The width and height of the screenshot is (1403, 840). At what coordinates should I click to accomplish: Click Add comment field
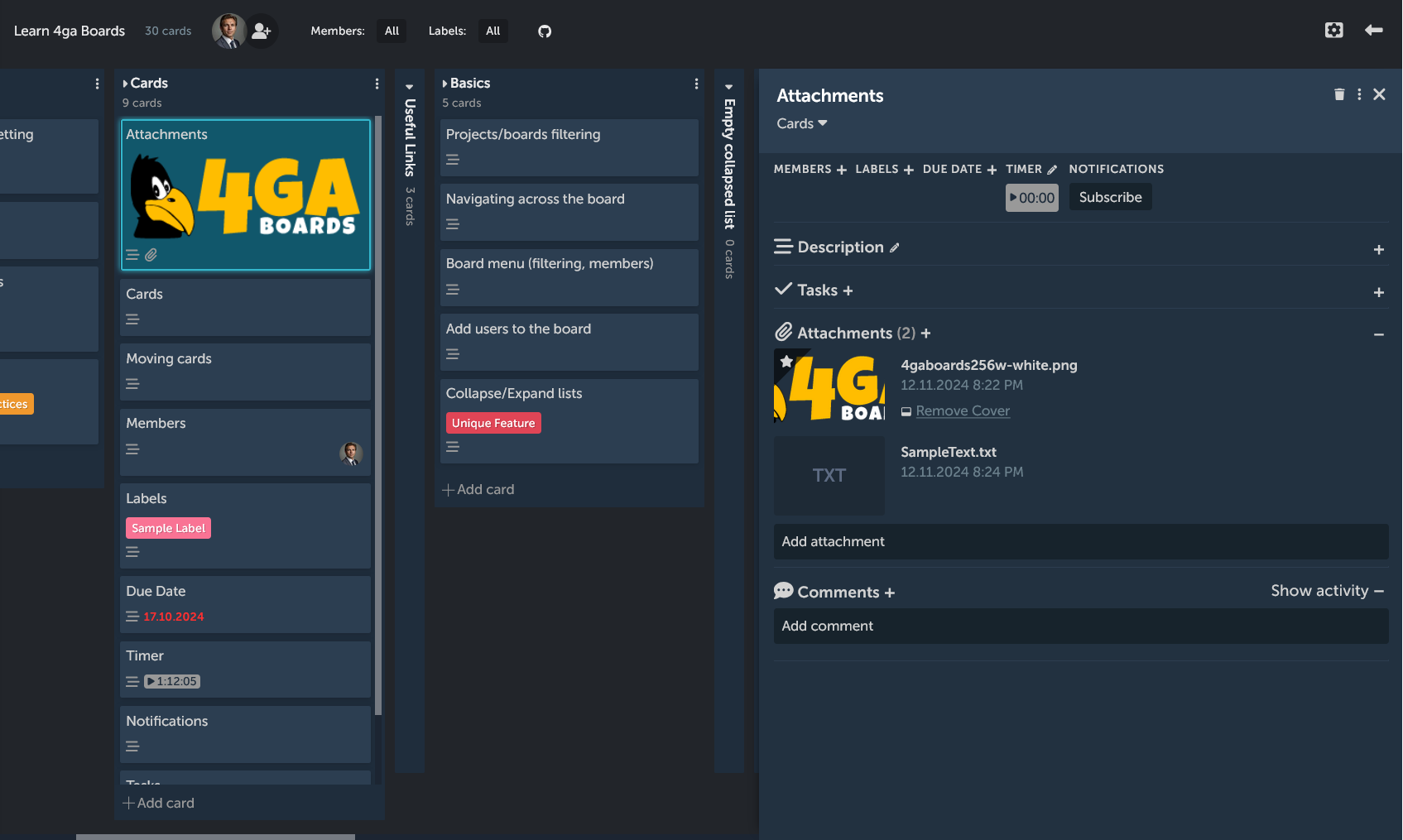coord(1081,626)
